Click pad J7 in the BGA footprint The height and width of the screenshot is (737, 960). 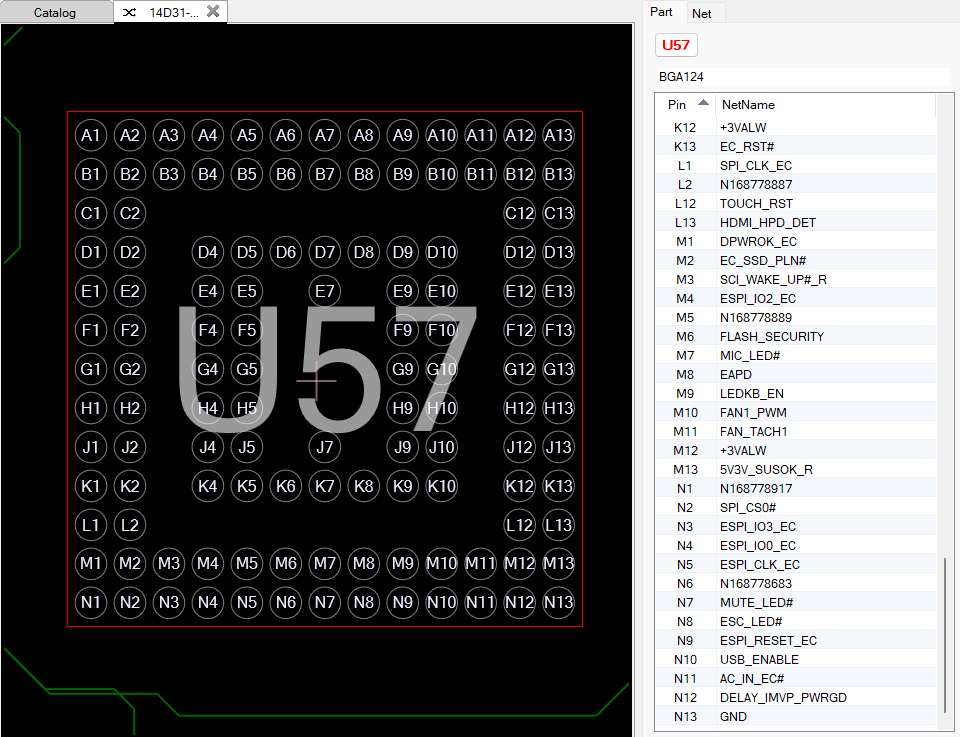click(x=324, y=447)
